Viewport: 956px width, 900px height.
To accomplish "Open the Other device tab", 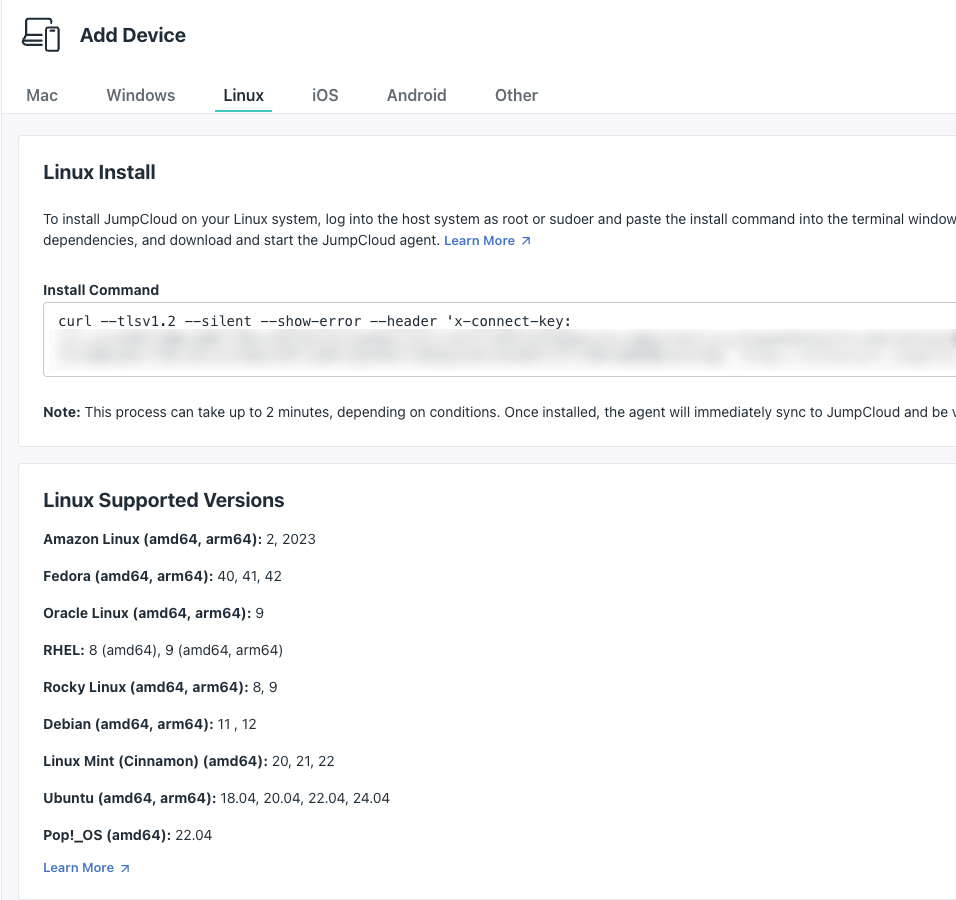I will [x=516, y=95].
